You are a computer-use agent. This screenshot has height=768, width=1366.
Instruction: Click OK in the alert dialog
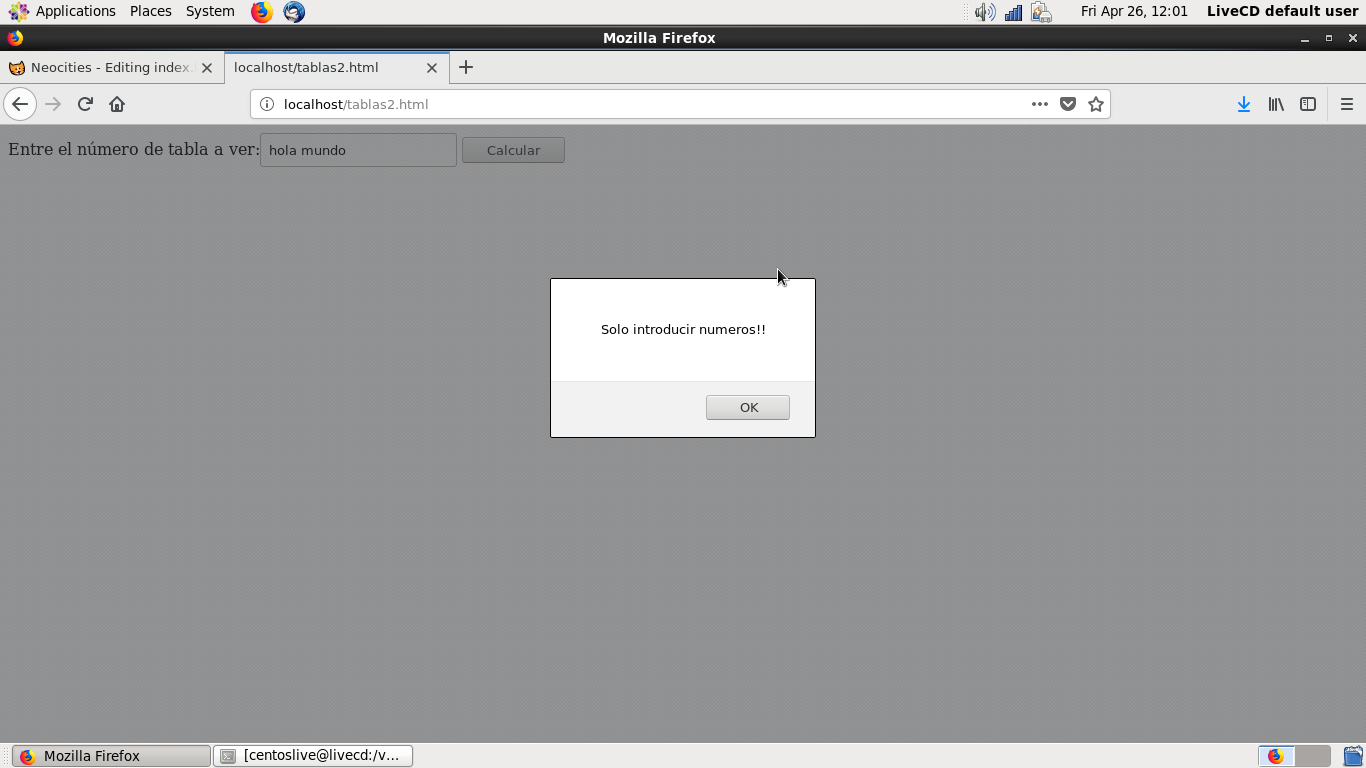point(747,407)
